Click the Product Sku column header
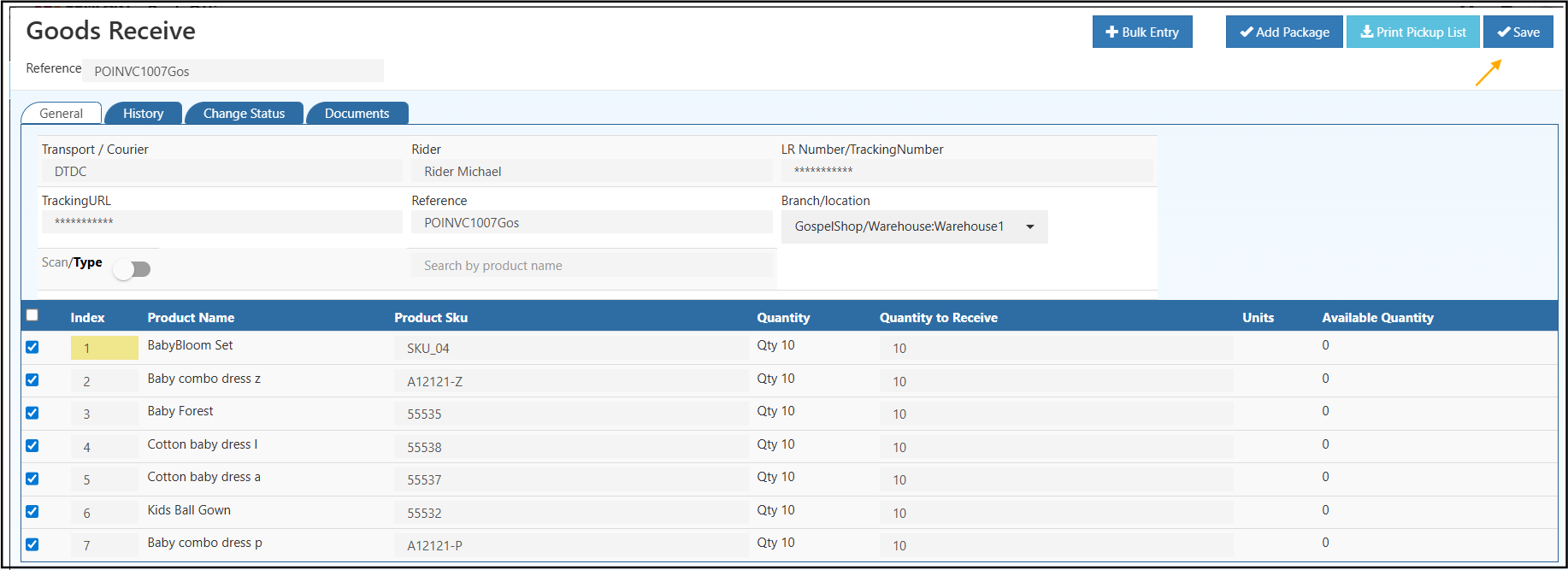 tap(431, 318)
